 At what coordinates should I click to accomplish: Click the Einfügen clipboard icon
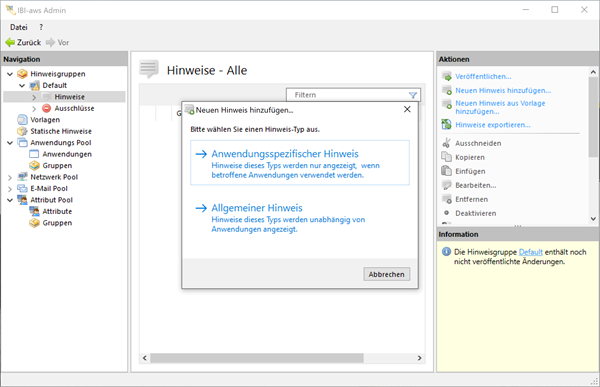pos(447,171)
